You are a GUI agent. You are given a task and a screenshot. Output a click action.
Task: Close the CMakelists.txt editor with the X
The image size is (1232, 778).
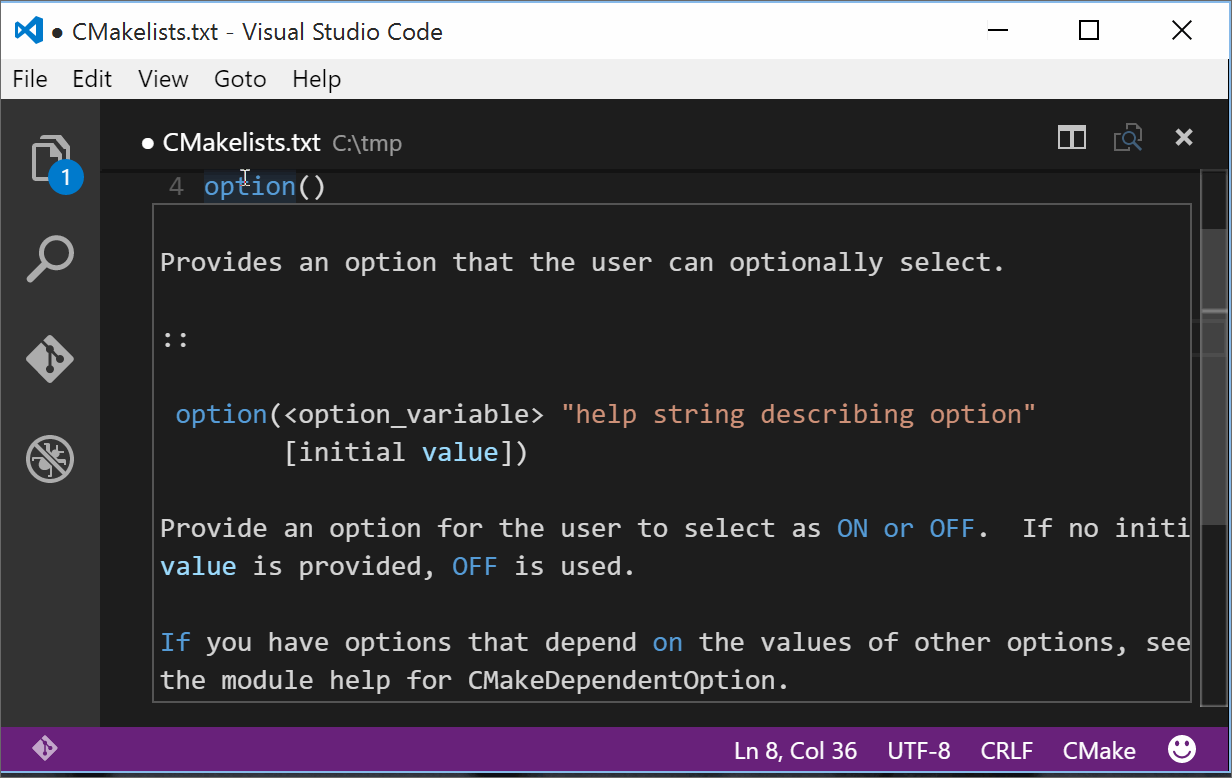[x=1184, y=138]
